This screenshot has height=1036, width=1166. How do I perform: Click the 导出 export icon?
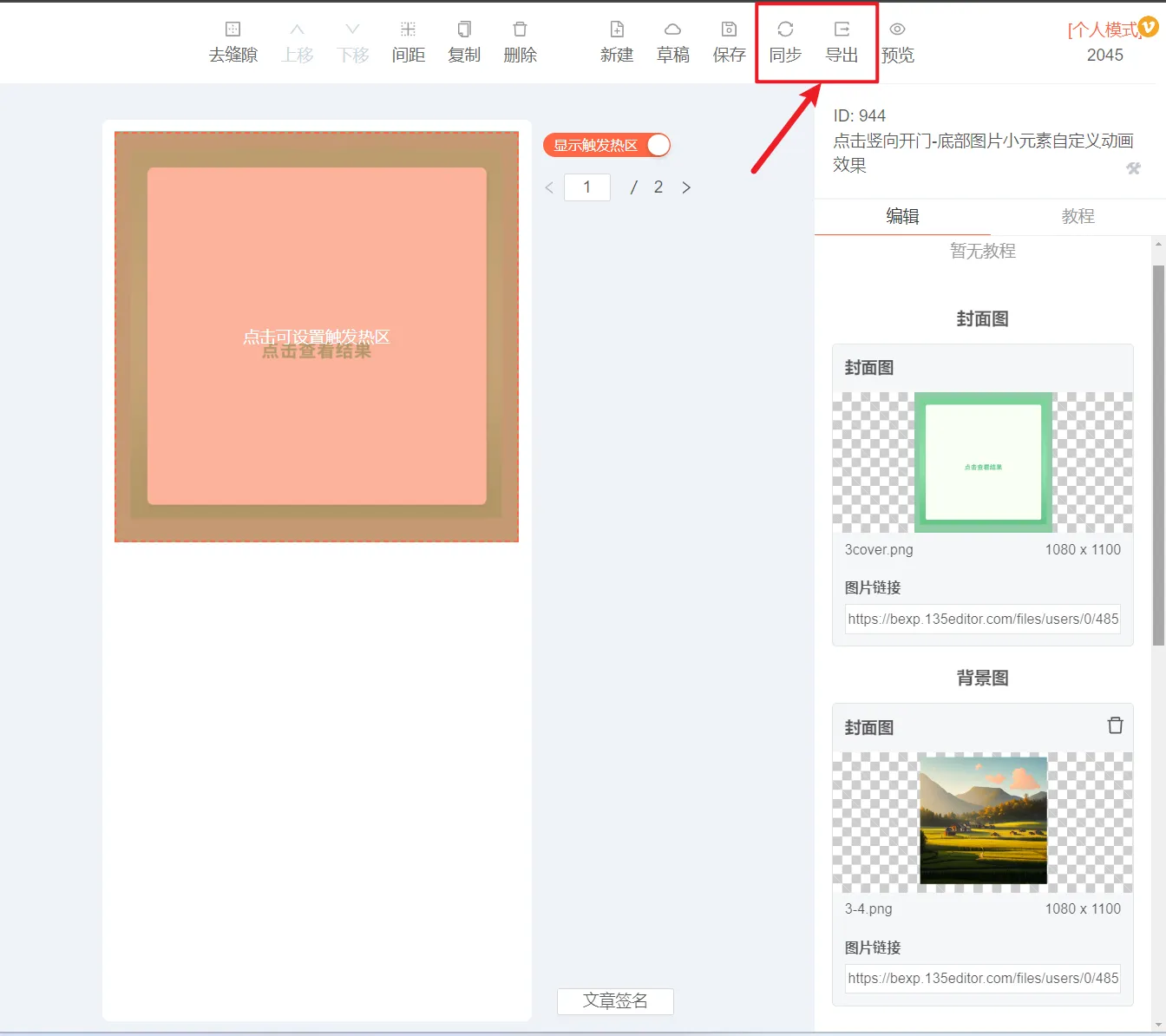[x=842, y=29]
